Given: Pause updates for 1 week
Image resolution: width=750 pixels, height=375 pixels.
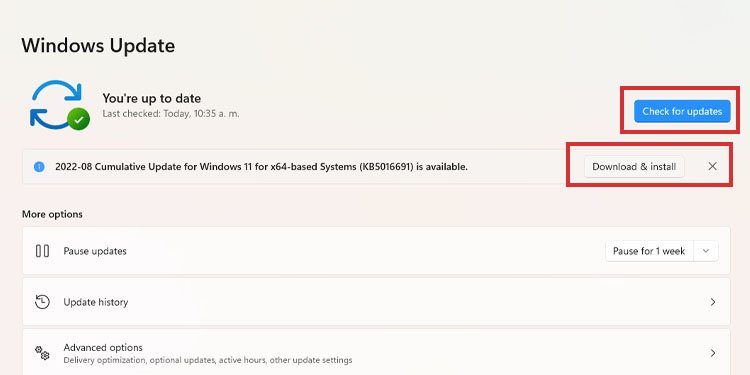Looking at the screenshot, I should point(649,251).
